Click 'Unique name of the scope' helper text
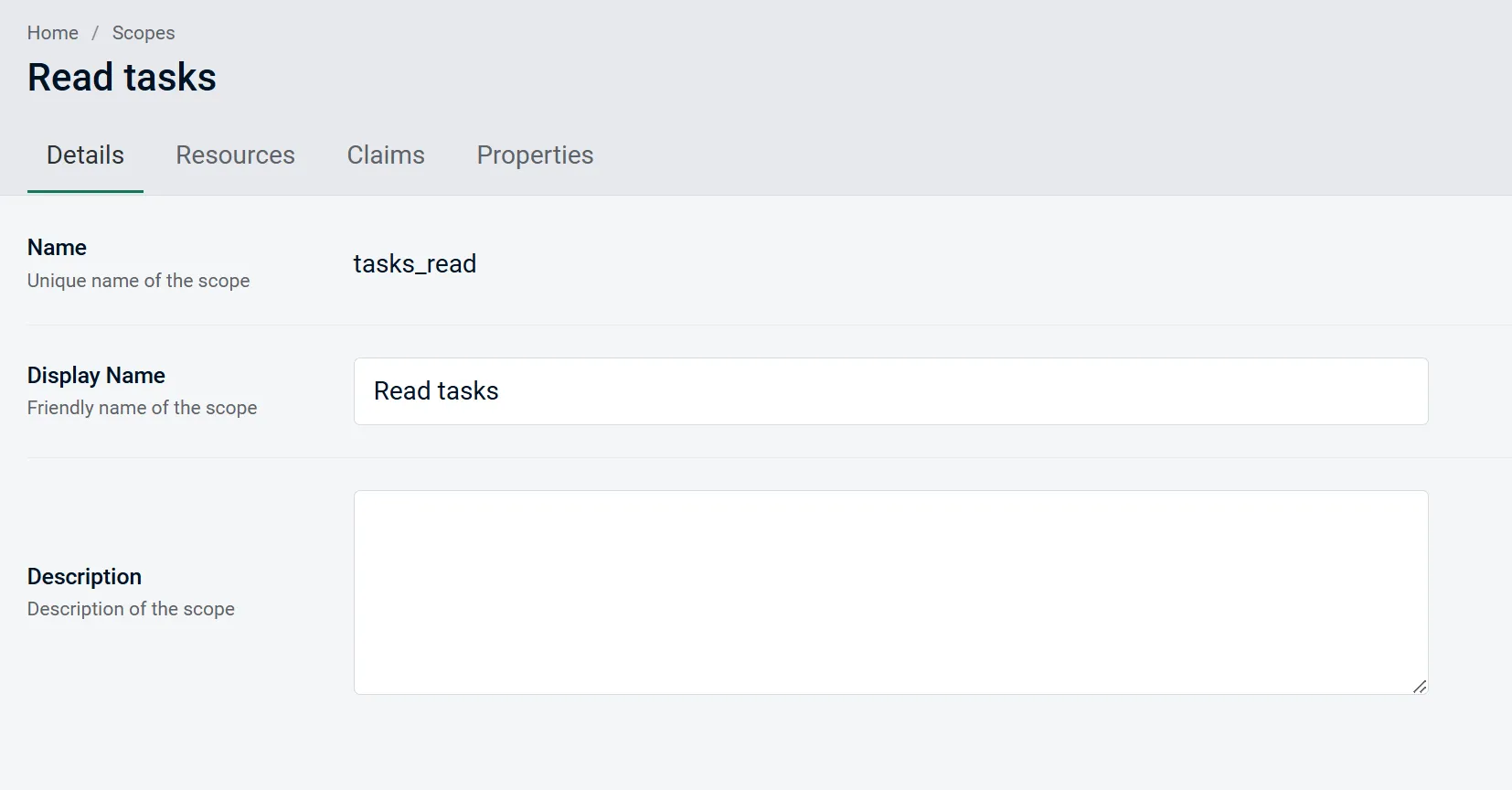 click(x=138, y=281)
